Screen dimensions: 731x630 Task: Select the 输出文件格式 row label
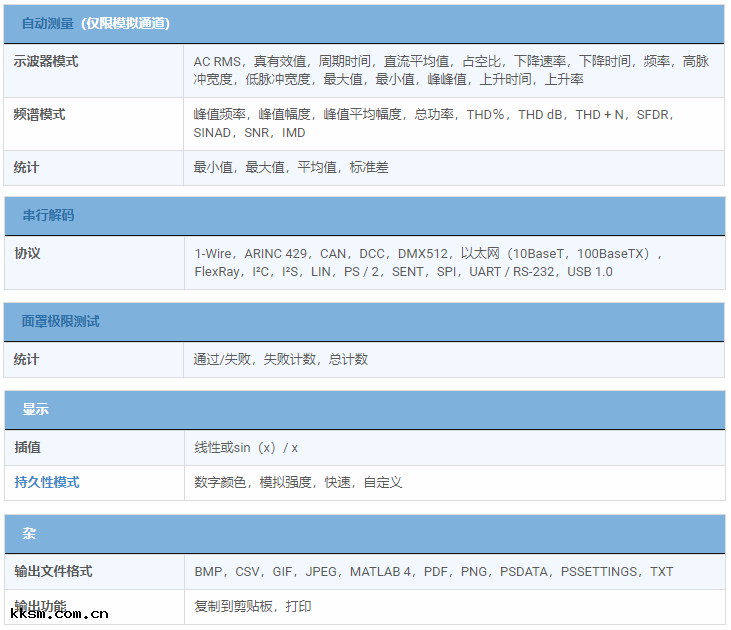click(x=53, y=571)
